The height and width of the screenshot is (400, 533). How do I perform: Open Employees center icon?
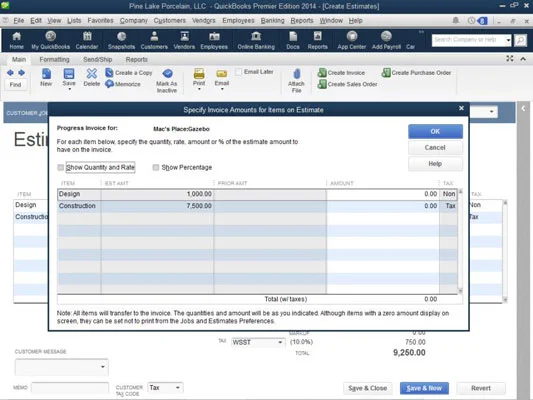[214, 40]
